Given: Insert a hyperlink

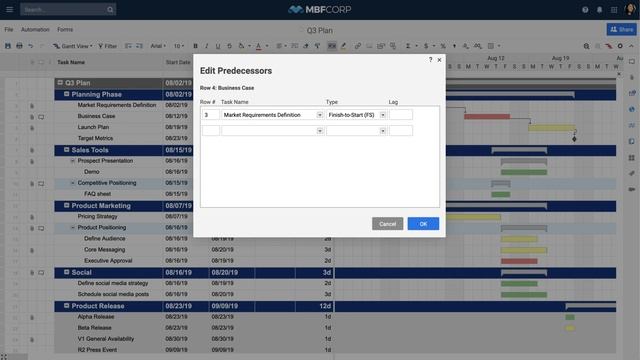Looking at the screenshot, I should [358, 46].
